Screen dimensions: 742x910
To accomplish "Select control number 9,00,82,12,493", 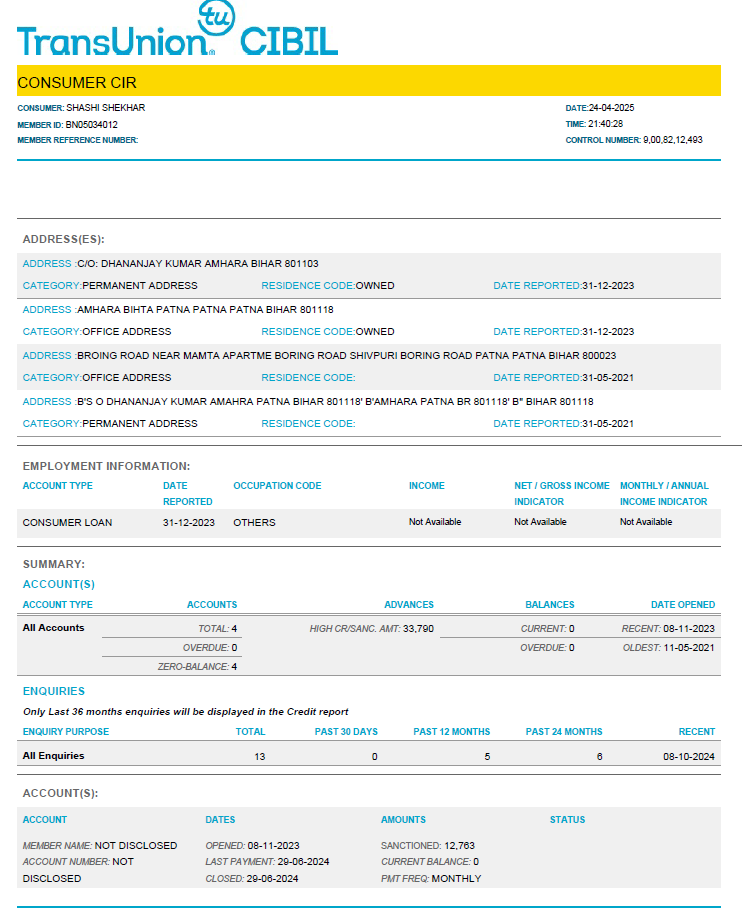I will click(673, 140).
